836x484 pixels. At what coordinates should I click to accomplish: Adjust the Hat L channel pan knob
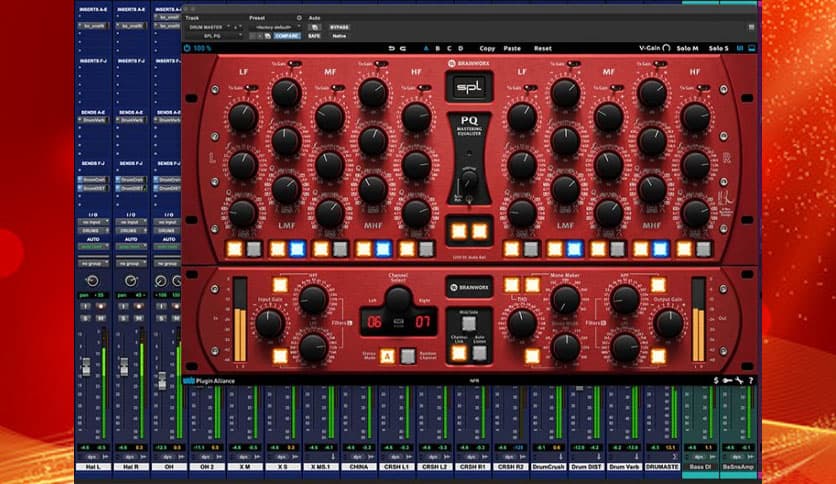(x=92, y=280)
